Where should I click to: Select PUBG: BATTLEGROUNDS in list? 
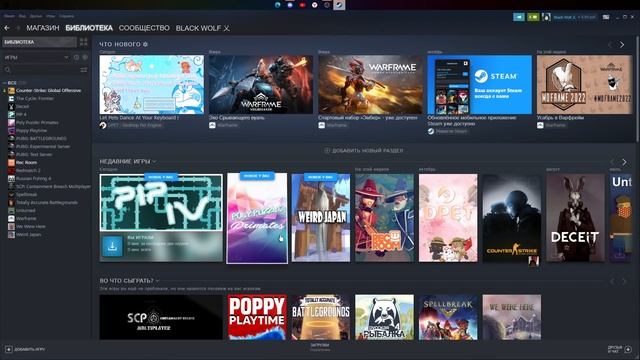pos(37,138)
